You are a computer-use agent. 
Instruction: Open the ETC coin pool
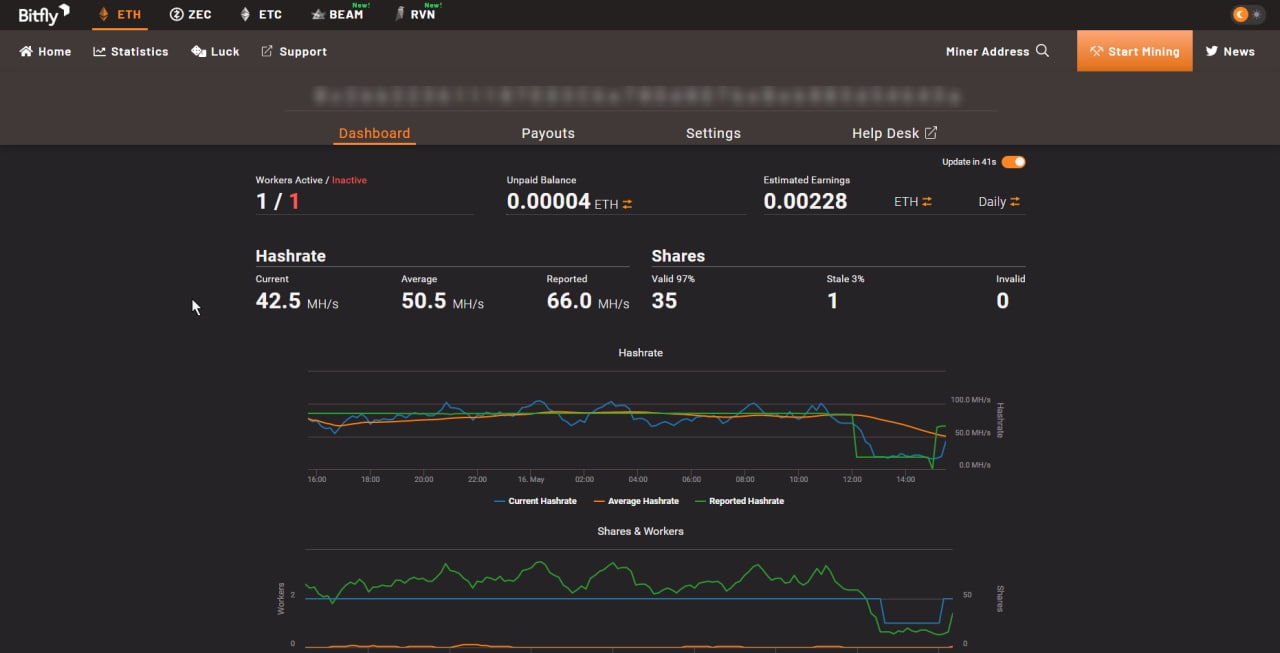tap(260, 15)
